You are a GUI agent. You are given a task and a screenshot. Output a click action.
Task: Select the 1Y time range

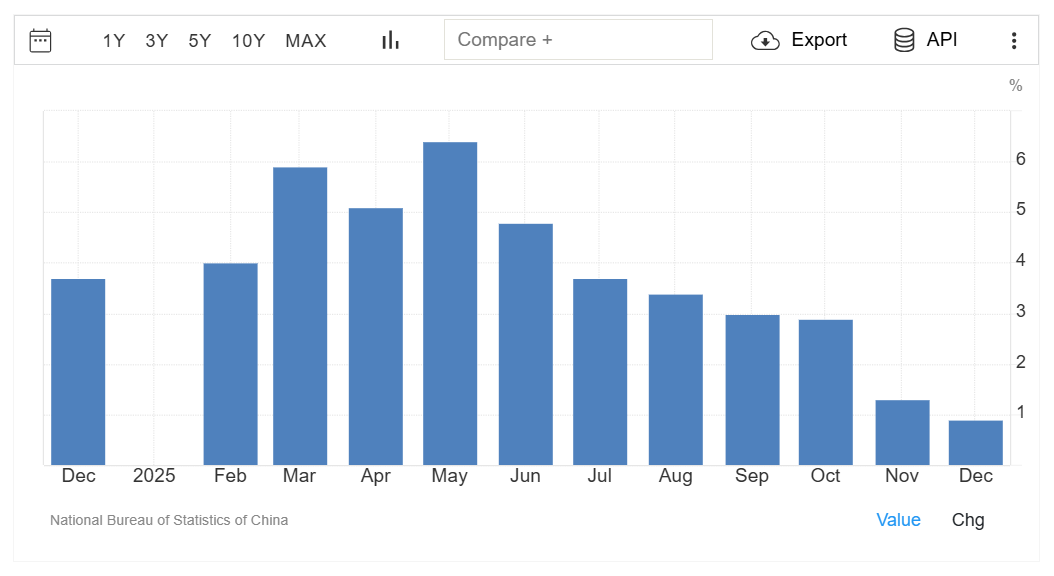[114, 41]
